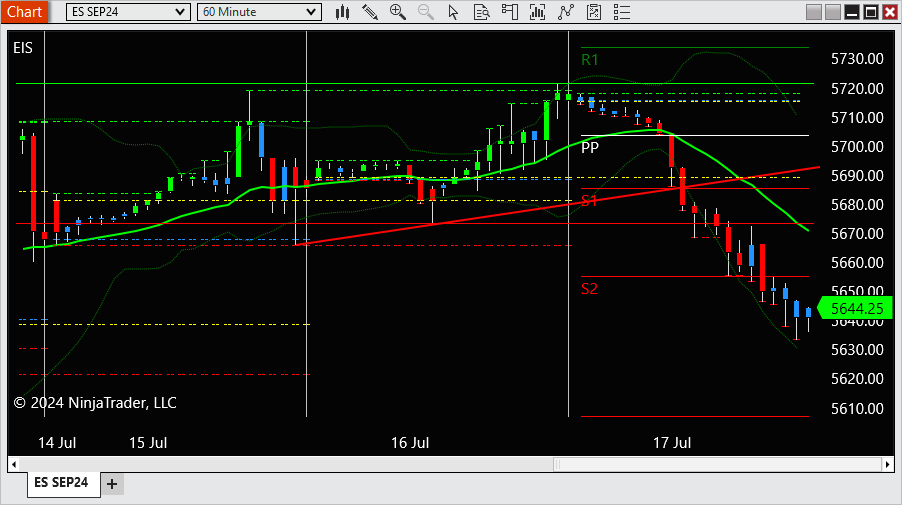
Task: Click the 17 Jul date label
Action: point(672,443)
